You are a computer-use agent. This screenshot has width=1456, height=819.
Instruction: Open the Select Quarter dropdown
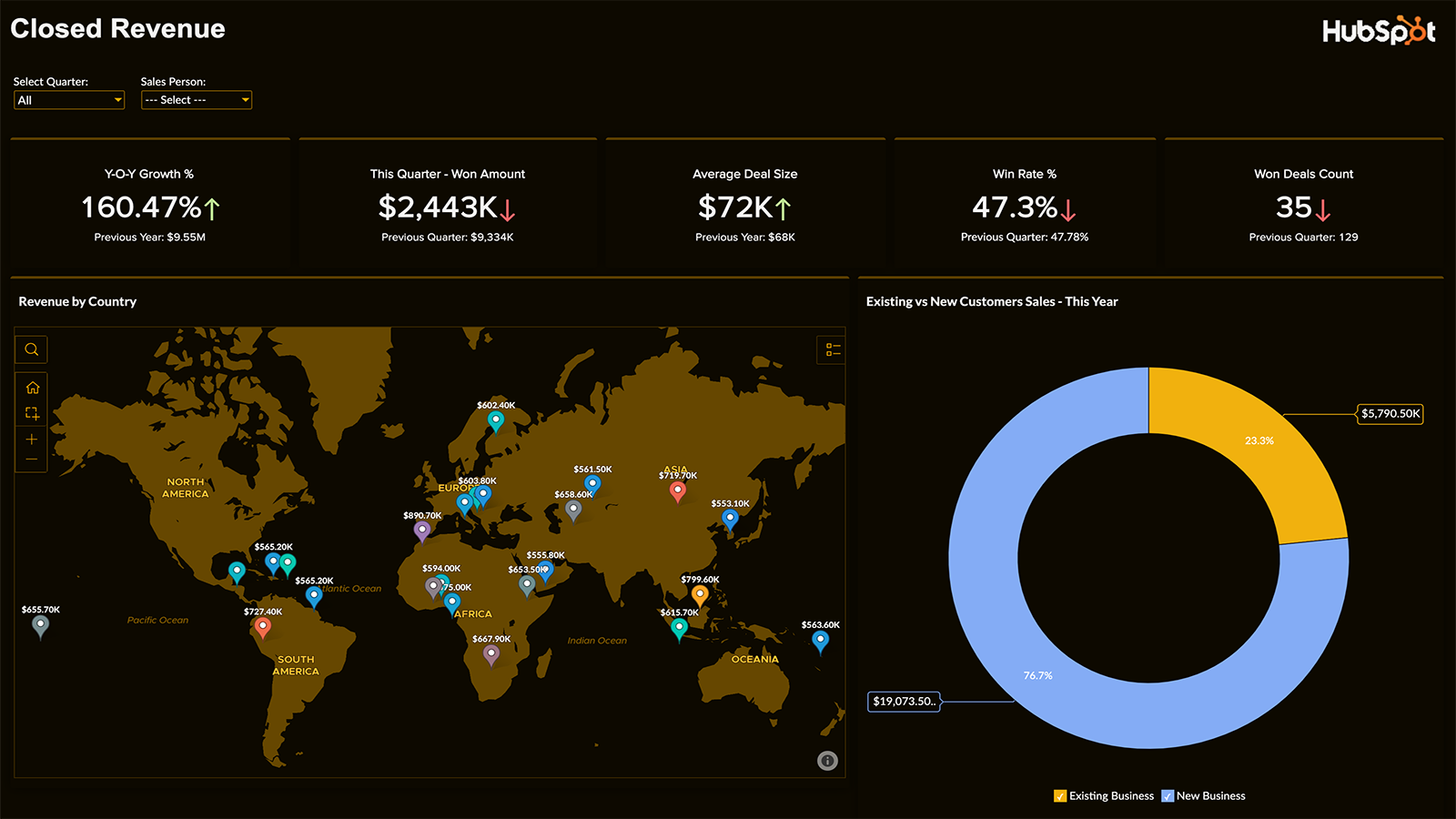(68, 100)
